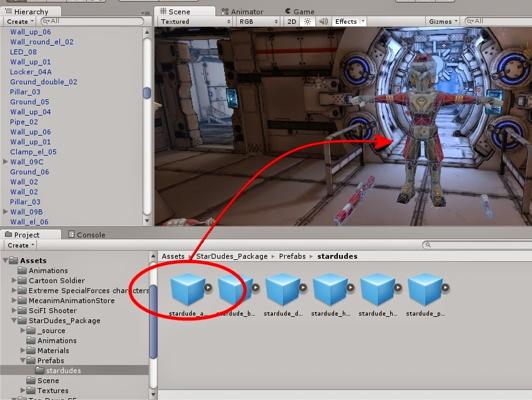The height and width of the screenshot is (400, 532).
Task: Open the Project Create dropdown
Action: [x=20, y=245]
